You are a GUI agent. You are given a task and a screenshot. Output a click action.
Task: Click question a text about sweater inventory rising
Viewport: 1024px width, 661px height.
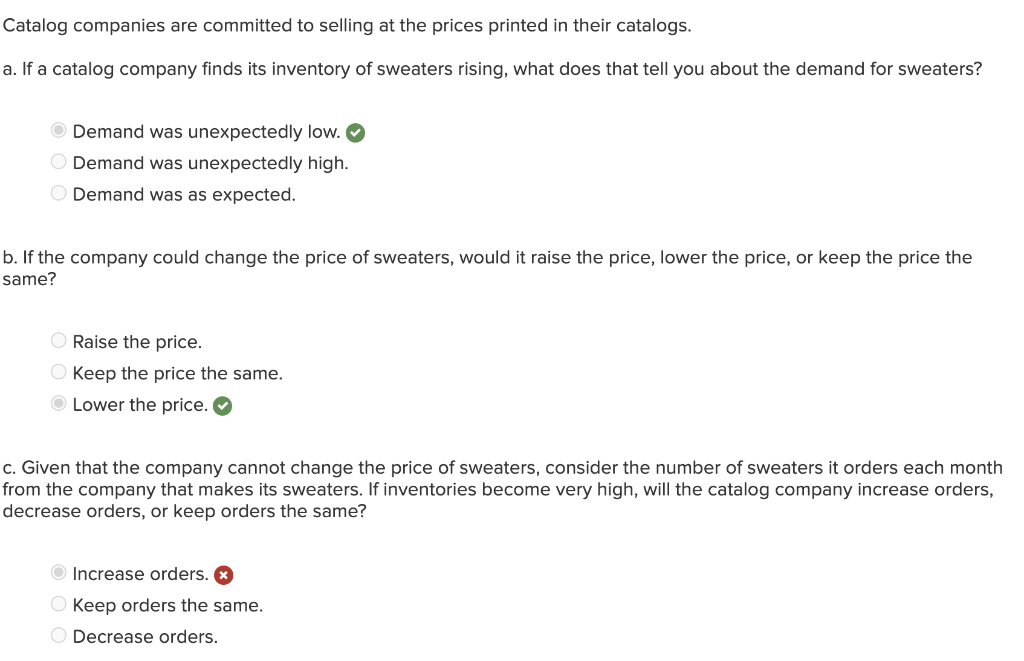492,69
